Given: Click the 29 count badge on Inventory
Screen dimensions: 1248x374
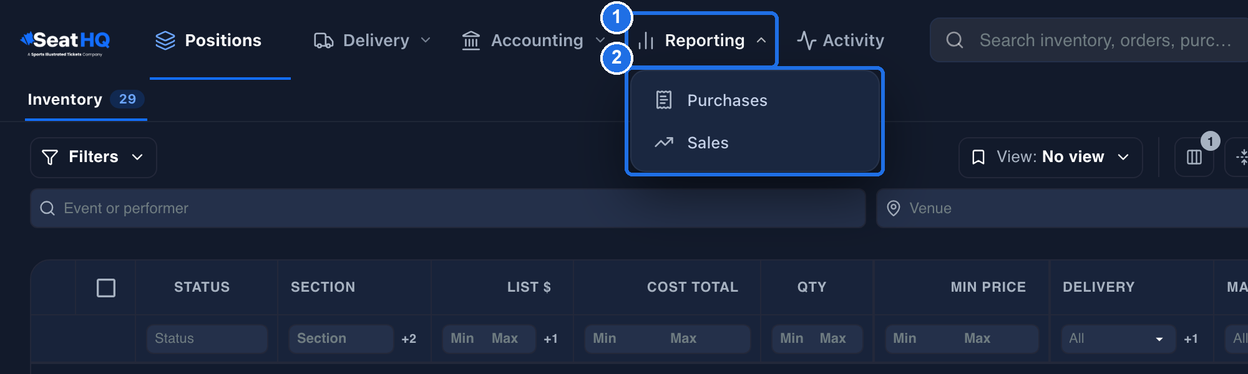Looking at the screenshot, I should 127,99.
